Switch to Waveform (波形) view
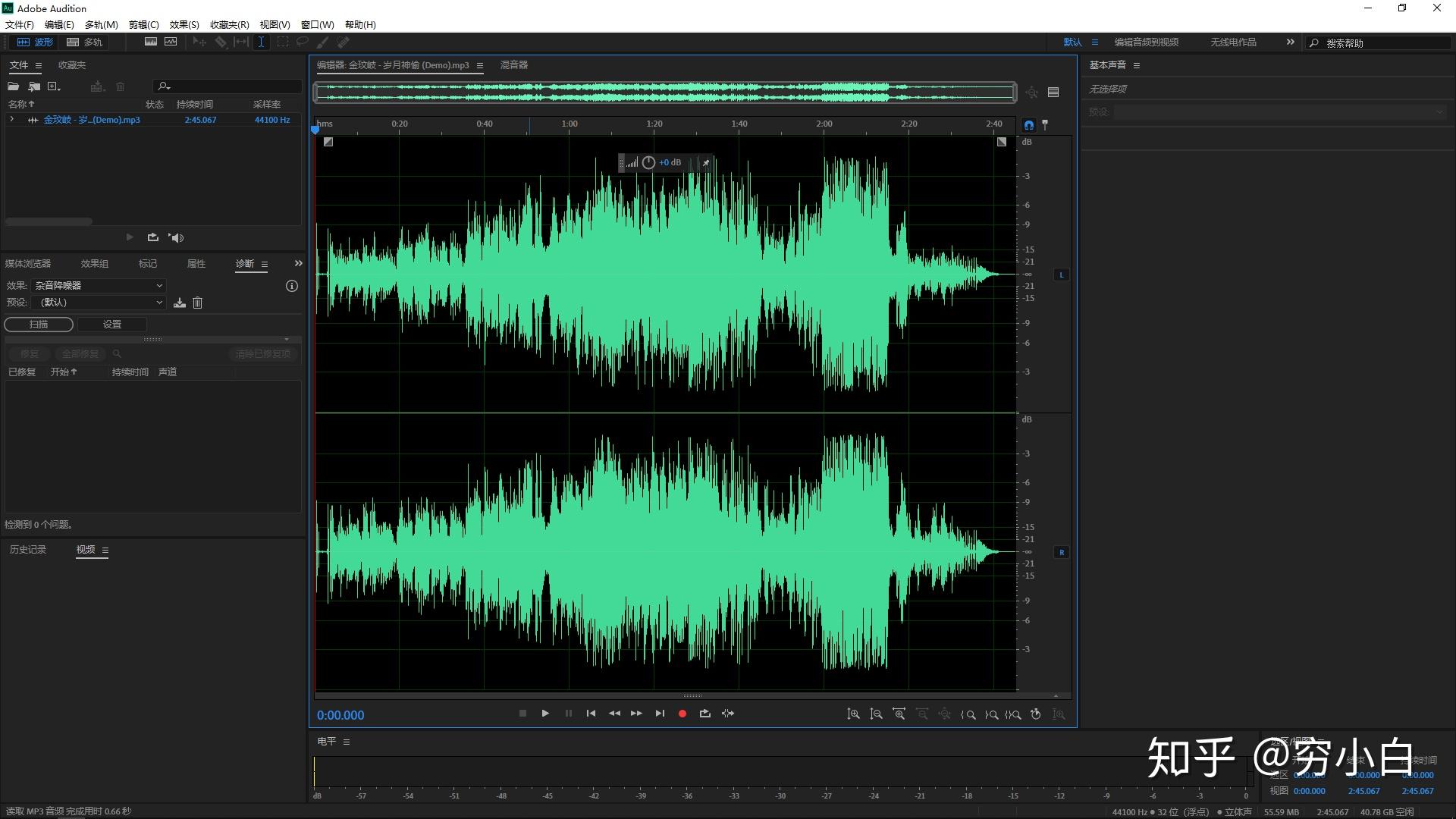The width and height of the screenshot is (1456, 819). tap(36, 42)
